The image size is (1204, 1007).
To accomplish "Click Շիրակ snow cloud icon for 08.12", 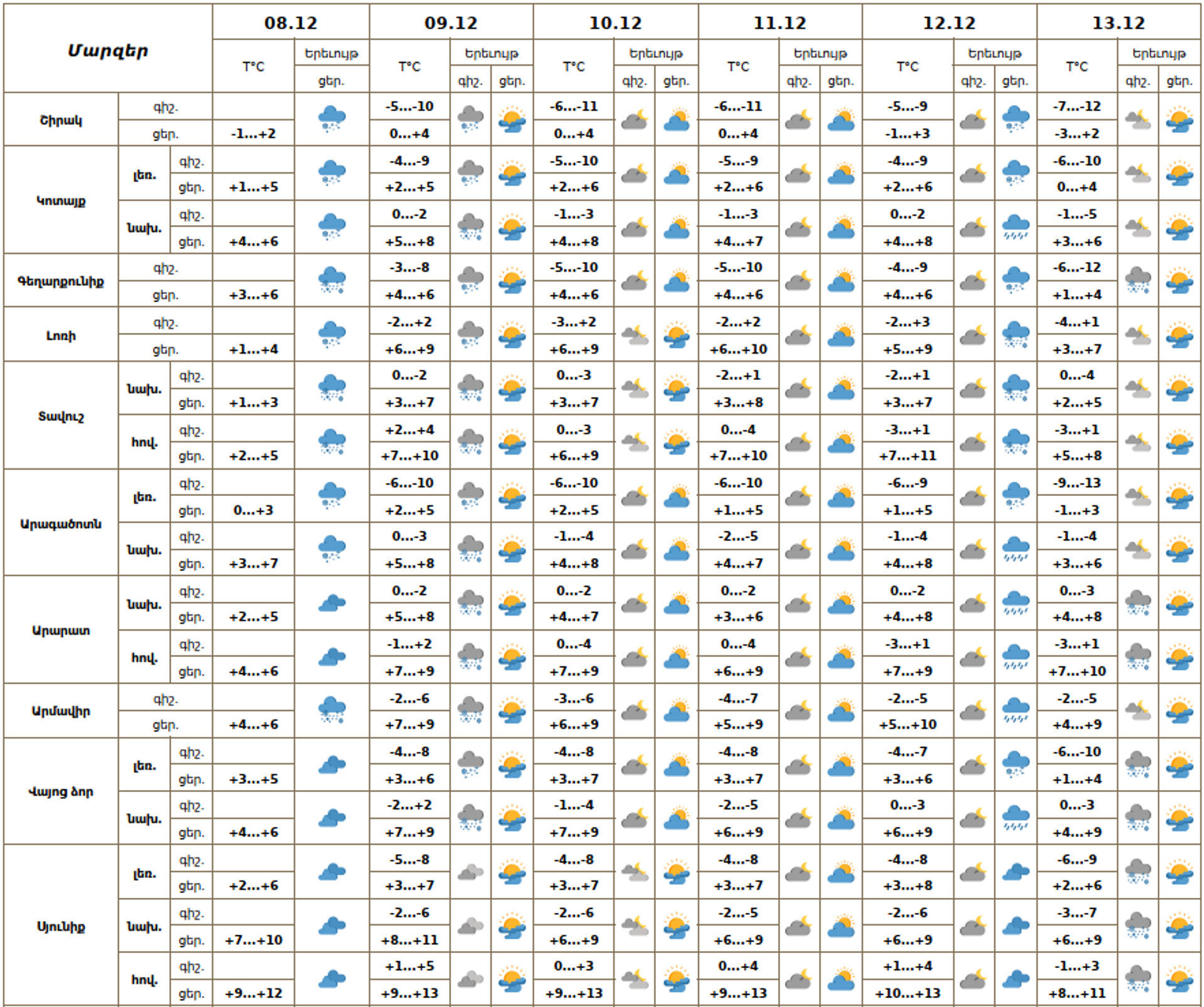I will [x=332, y=119].
